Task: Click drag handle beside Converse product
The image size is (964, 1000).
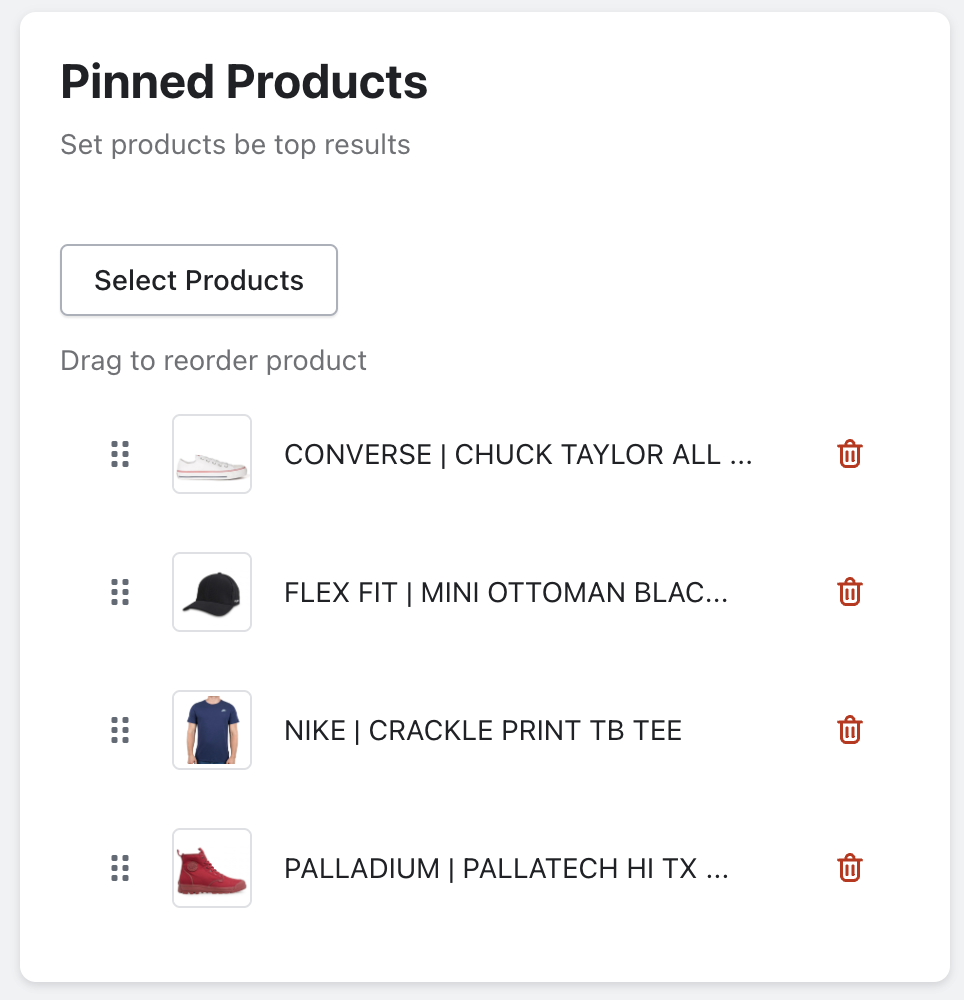Action: click(x=120, y=454)
